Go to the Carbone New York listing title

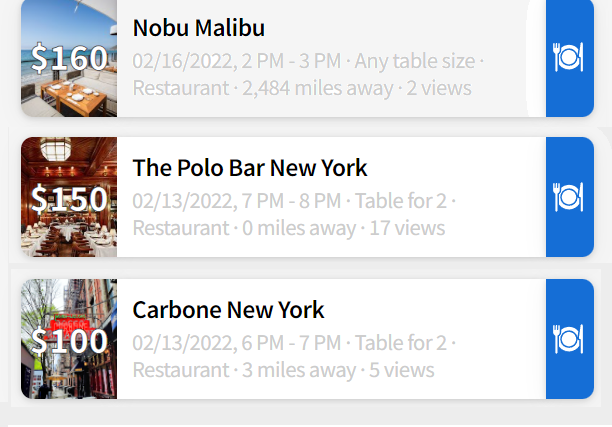[x=229, y=310]
